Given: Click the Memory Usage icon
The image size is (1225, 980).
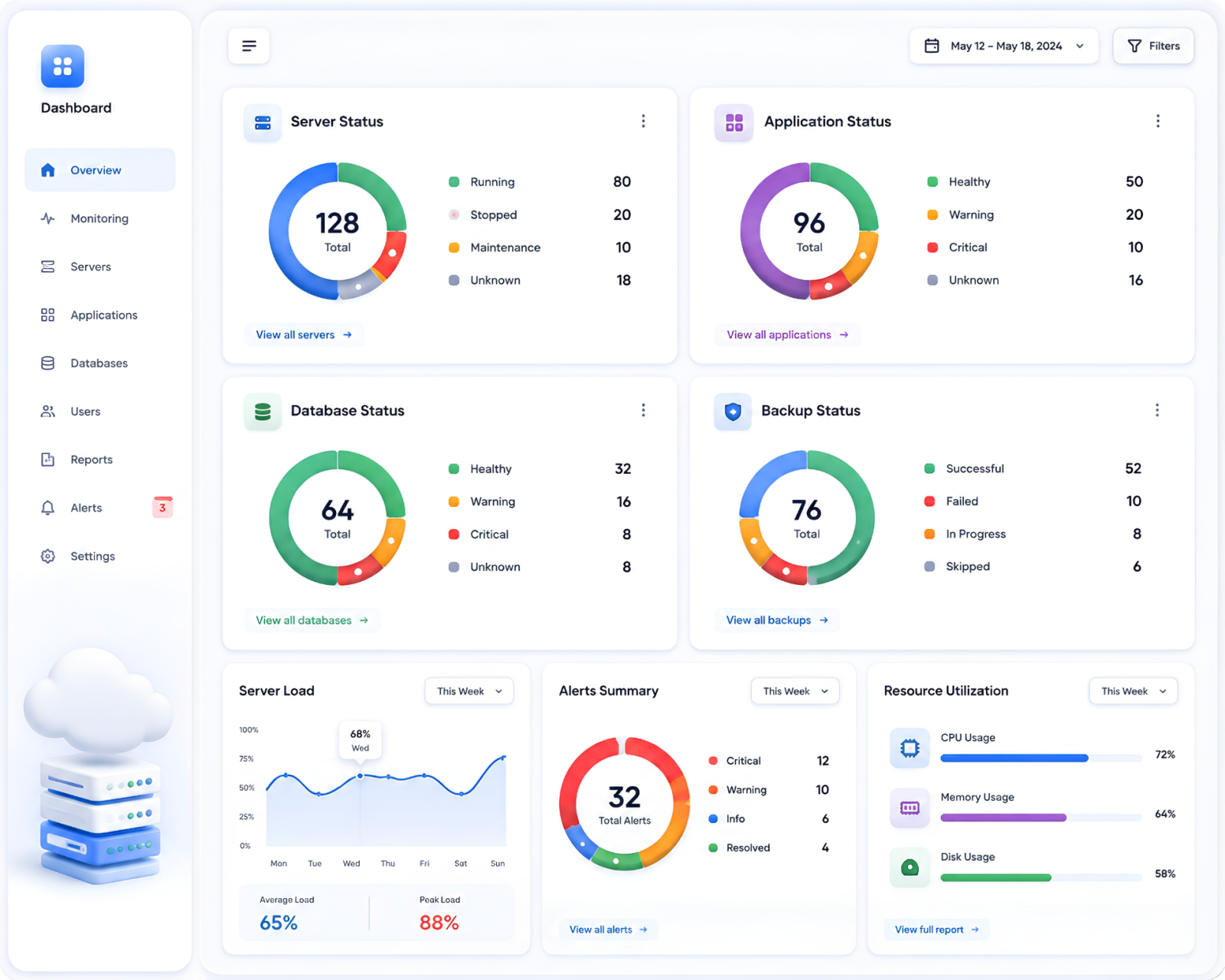Looking at the screenshot, I should click(910, 808).
